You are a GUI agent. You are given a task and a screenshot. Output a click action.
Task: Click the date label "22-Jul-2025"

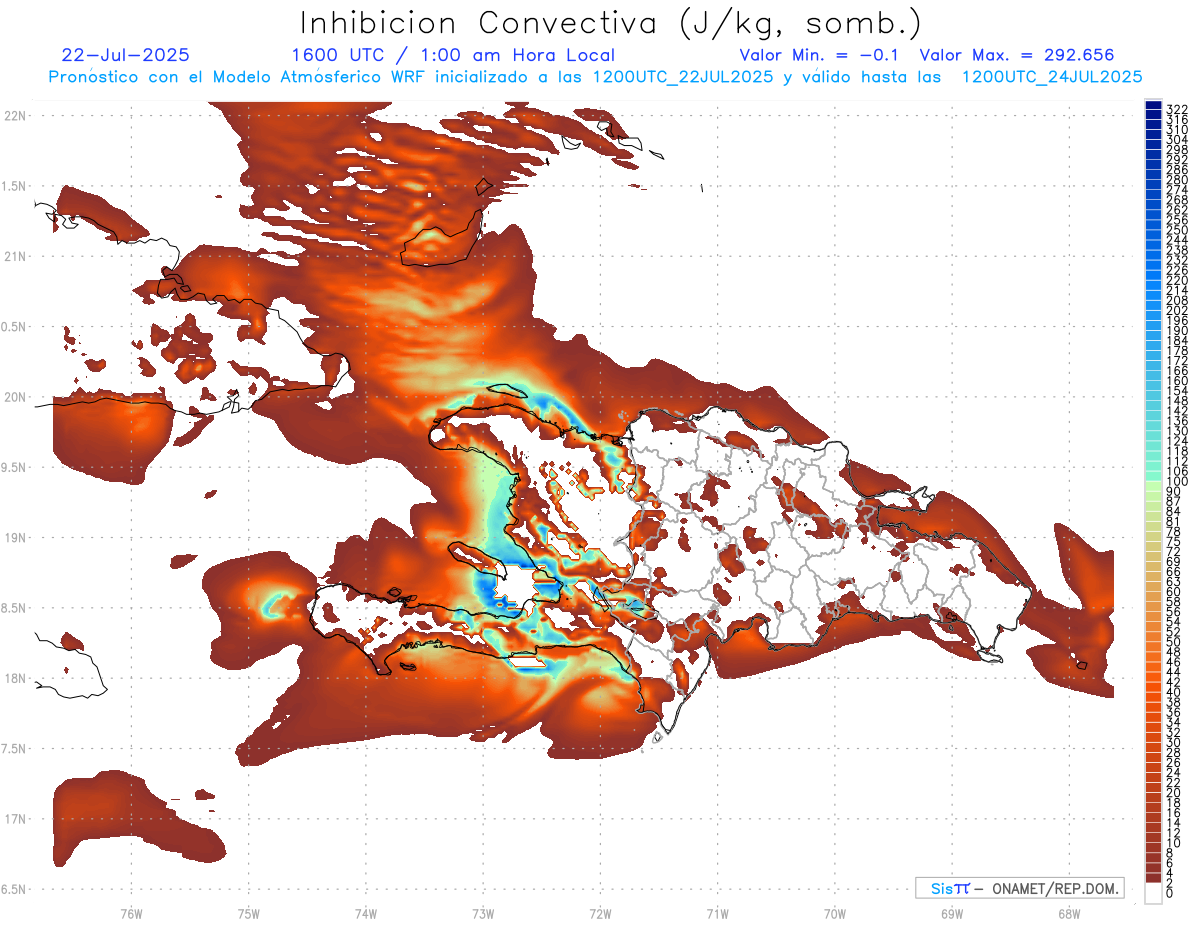(125, 55)
